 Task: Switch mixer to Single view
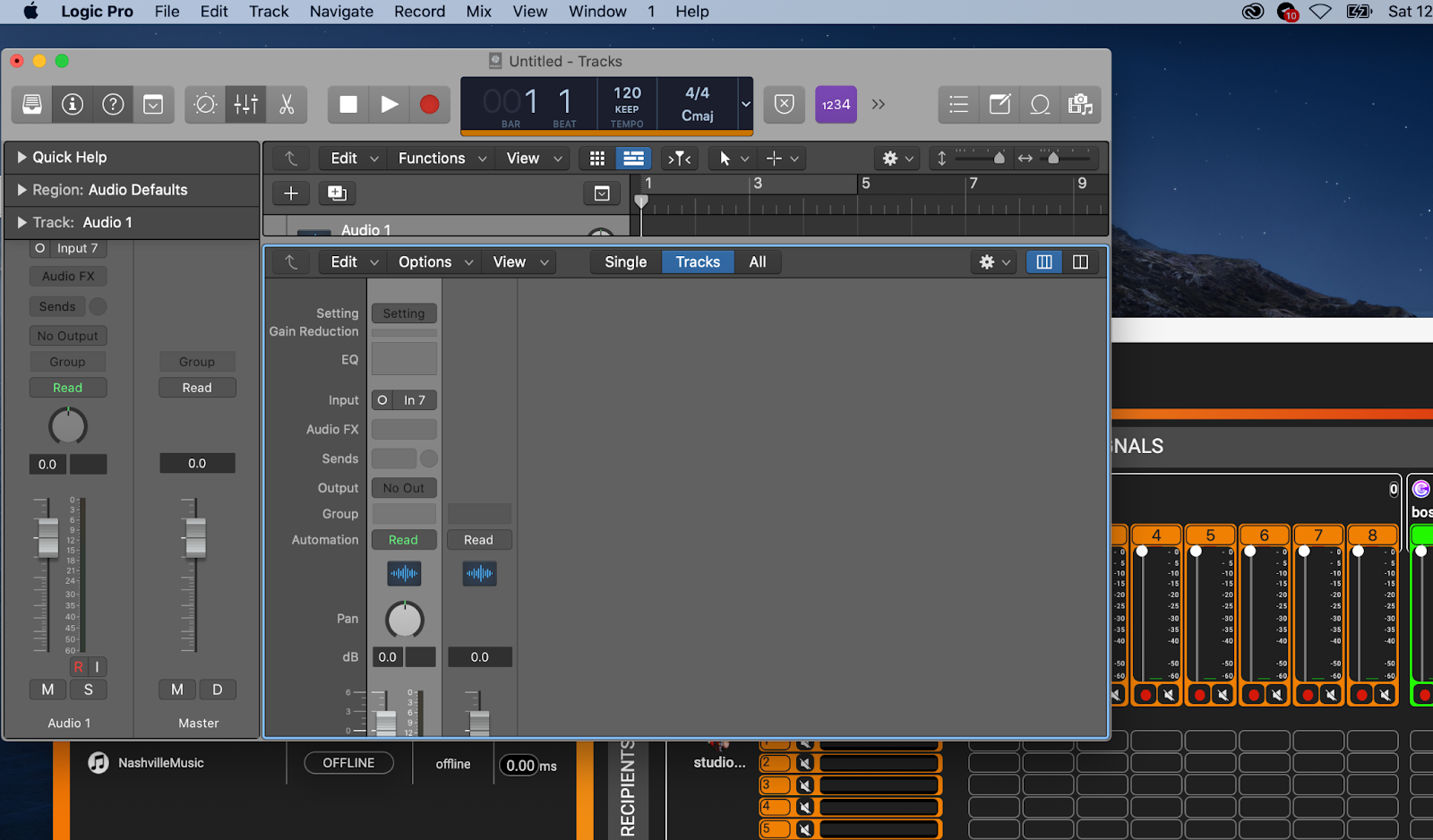coord(626,262)
